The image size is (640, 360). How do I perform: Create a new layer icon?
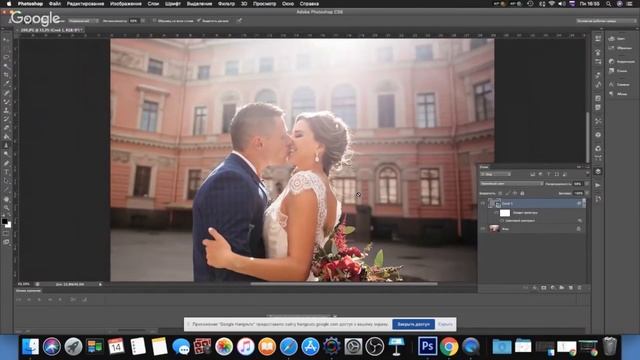click(x=571, y=288)
